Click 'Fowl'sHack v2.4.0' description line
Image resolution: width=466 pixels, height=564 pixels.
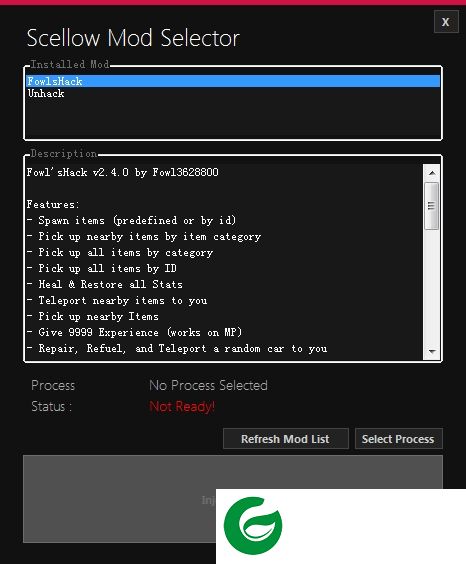[122, 172]
